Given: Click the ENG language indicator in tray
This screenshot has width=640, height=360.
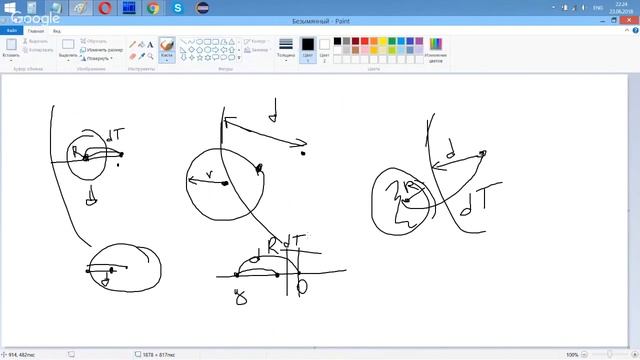Looking at the screenshot, I should click(x=598, y=8).
